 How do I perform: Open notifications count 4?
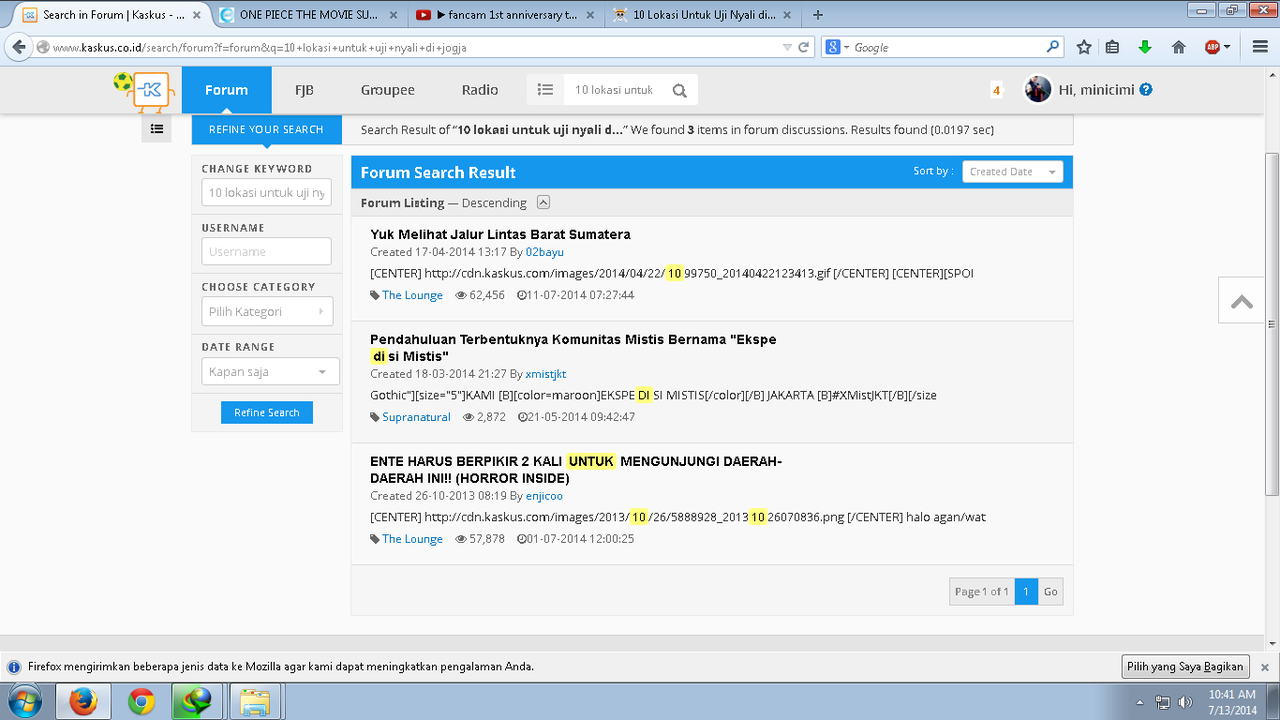click(x=996, y=90)
